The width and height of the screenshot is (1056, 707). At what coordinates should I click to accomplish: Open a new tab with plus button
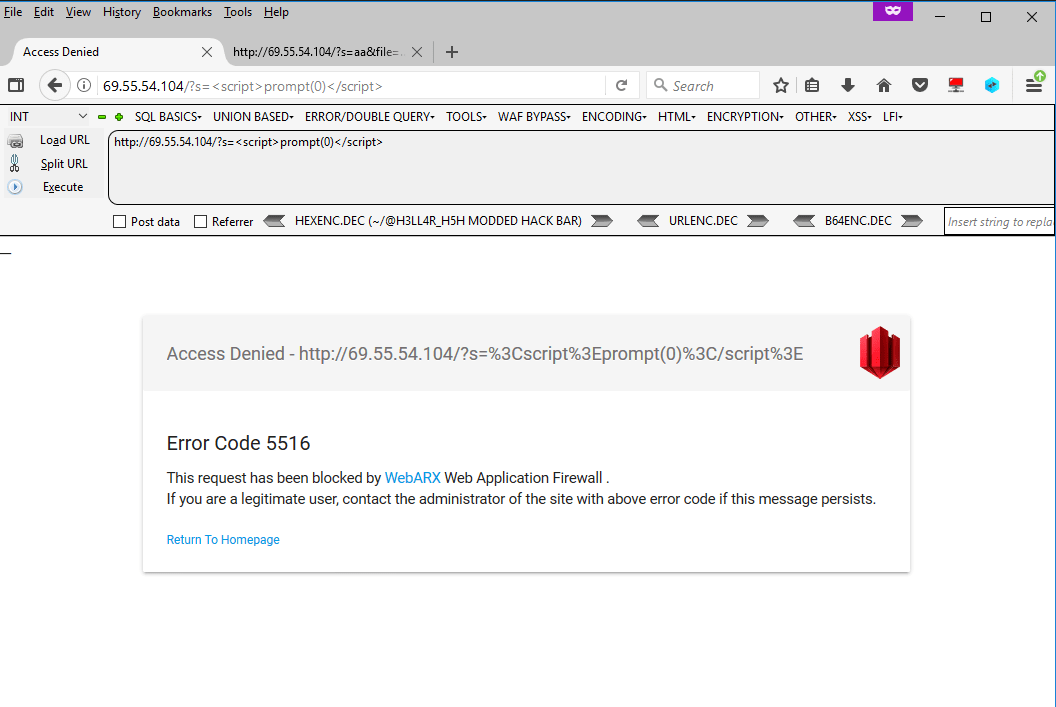pos(452,52)
